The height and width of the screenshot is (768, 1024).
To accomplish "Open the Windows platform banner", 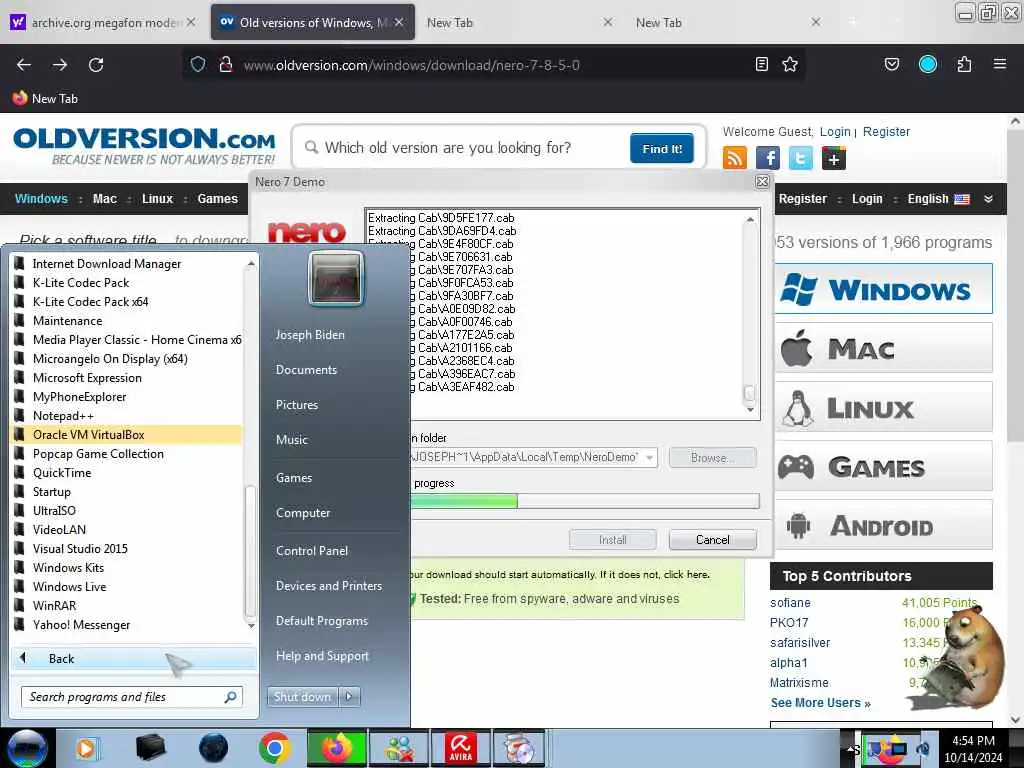I will (884, 289).
